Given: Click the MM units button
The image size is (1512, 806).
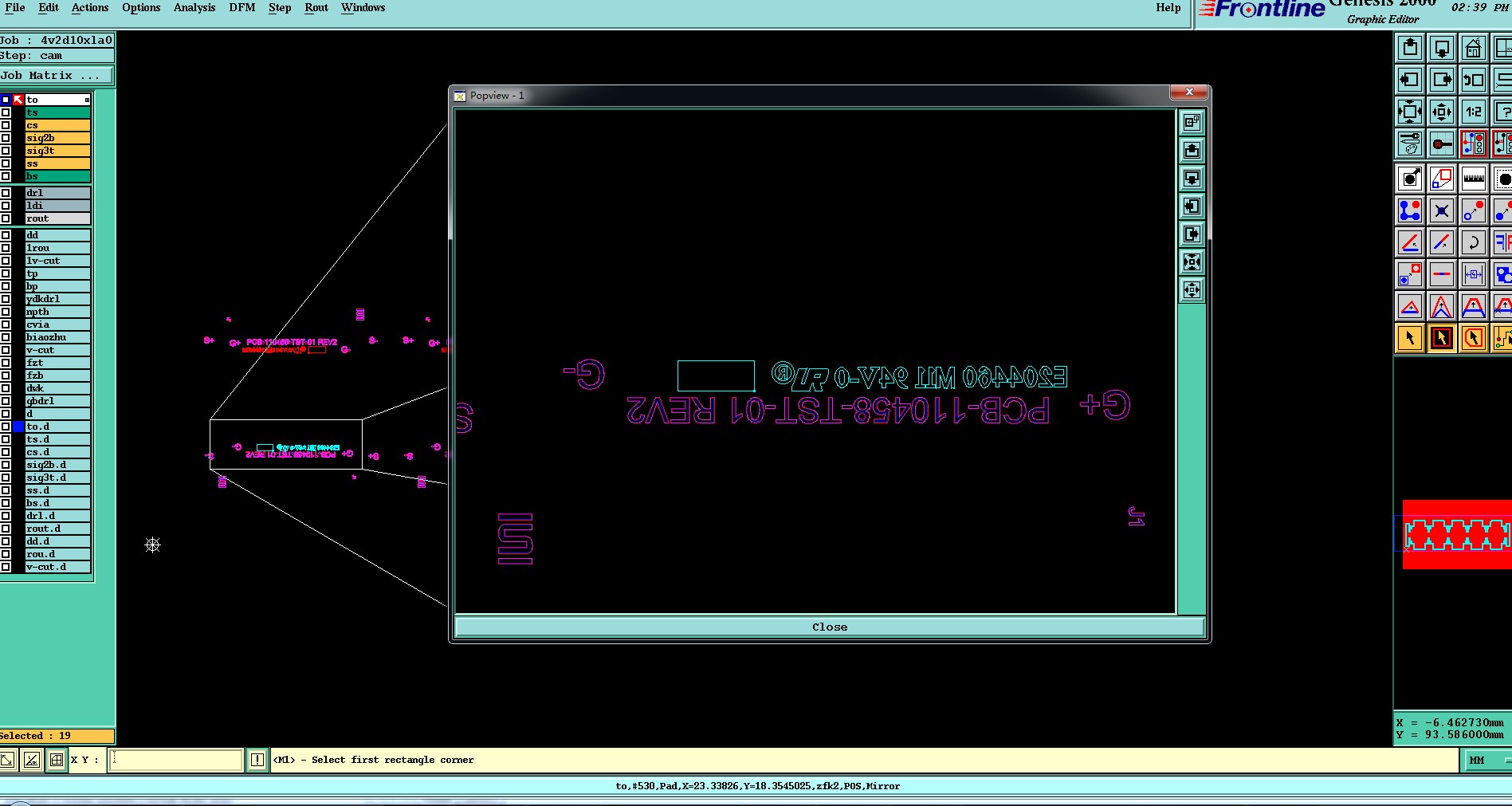Looking at the screenshot, I should tap(1485, 760).
